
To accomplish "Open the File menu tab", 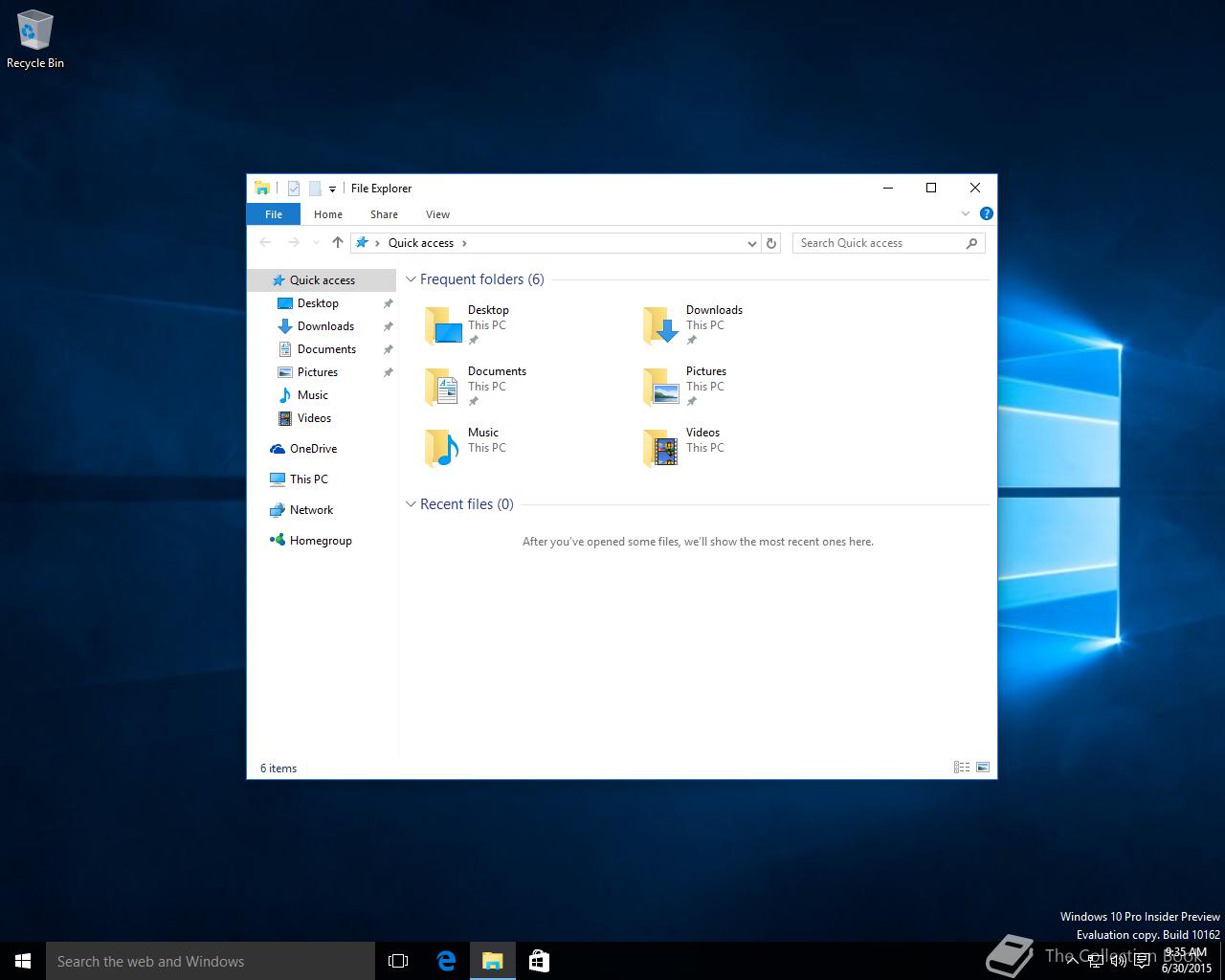I will [x=273, y=214].
